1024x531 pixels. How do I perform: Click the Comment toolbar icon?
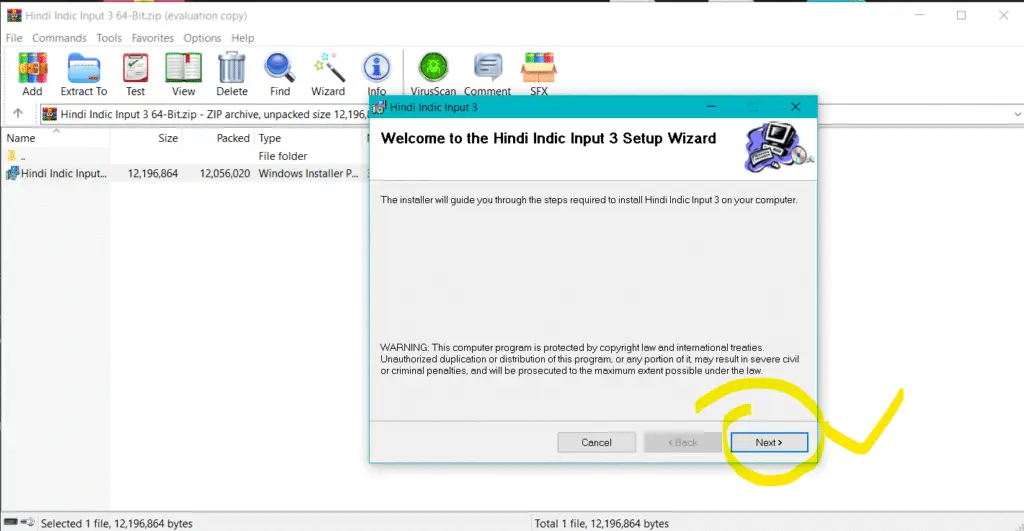coord(488,73)
